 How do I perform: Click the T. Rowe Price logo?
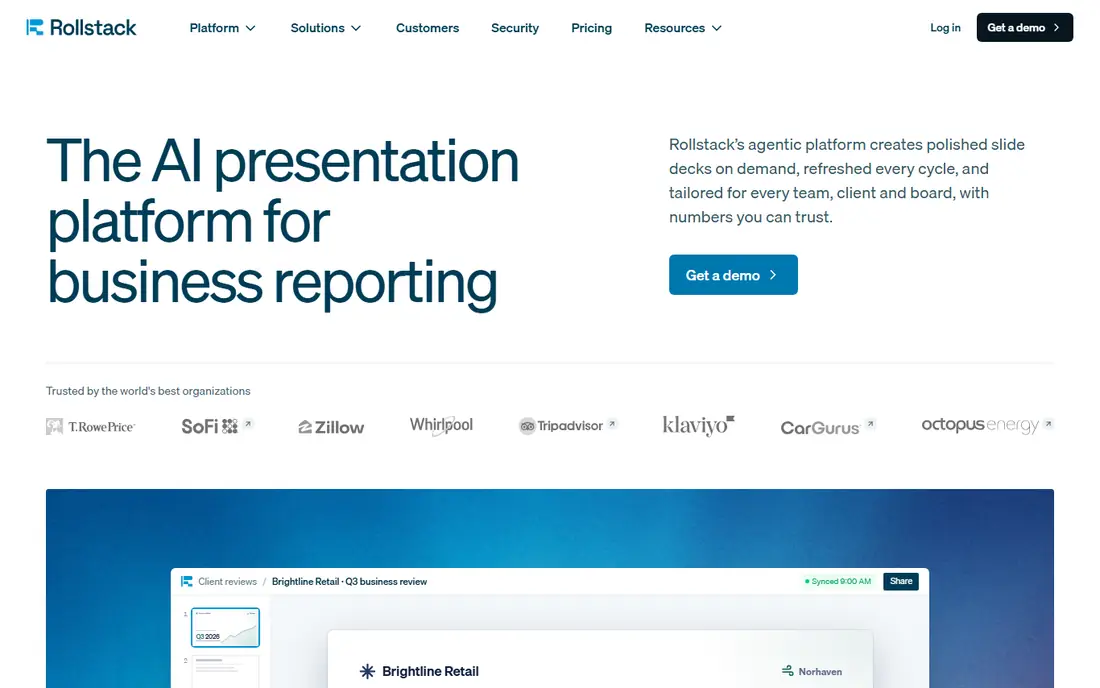(90, 426)
